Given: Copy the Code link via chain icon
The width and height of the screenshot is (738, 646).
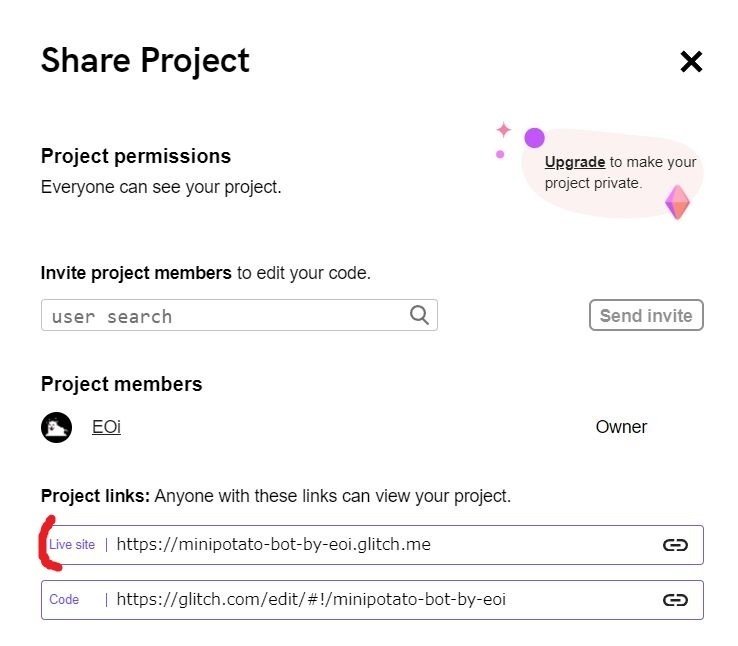Looking at the screenshot, I should tap(675, 600).
